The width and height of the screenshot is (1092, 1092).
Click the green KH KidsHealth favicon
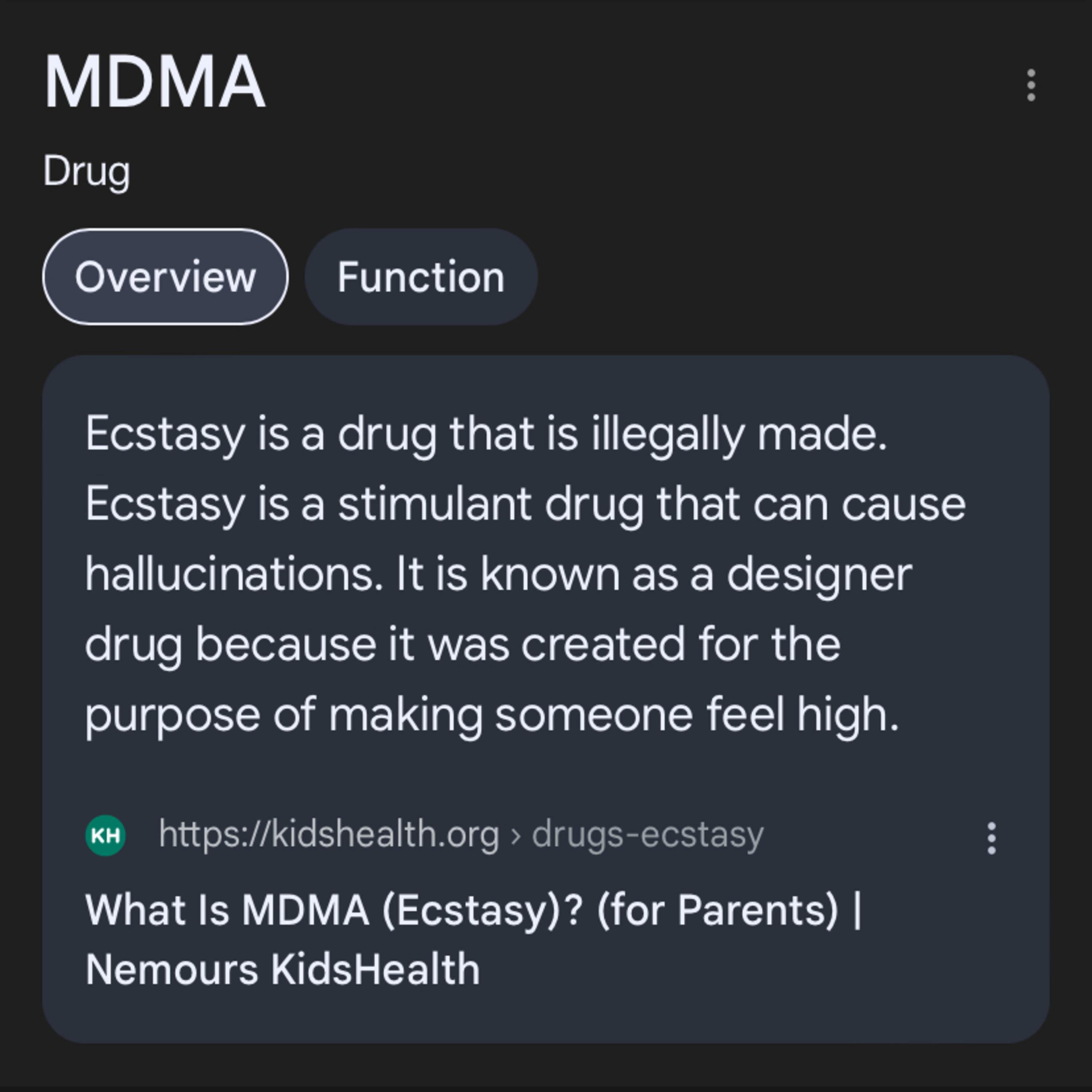[106, 835]
